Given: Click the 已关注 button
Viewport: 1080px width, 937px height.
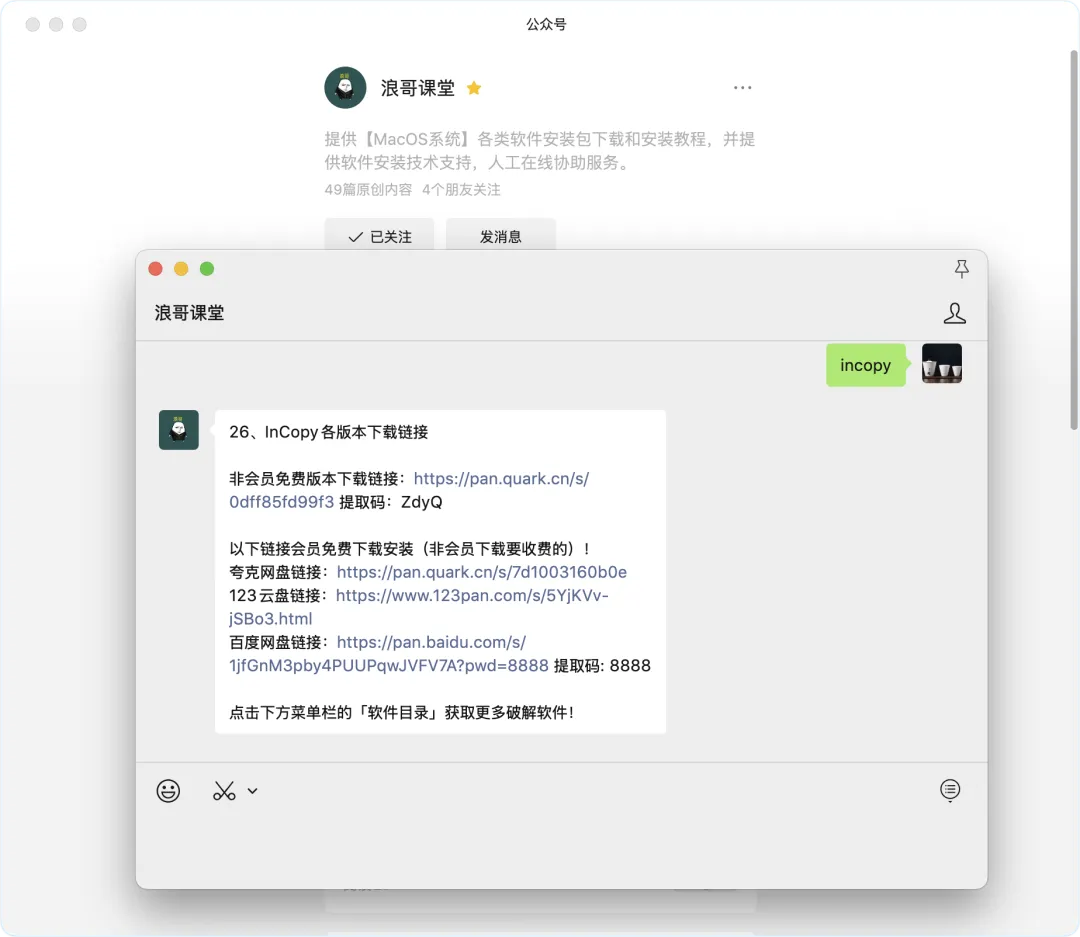Looking at the screenshot, I should [x=380, y=236].
